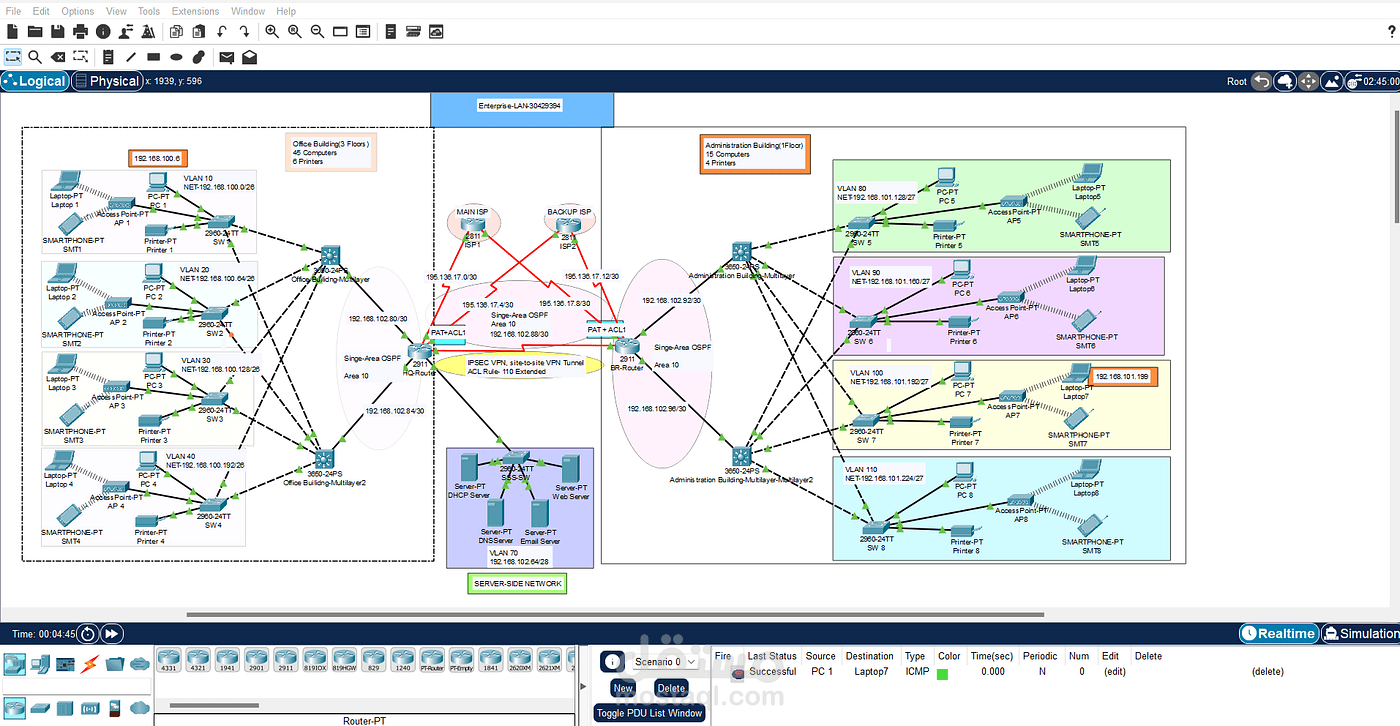Switch to the Logical workspace tab
The width and height of the screenshot is (1400, 726).
pyautogui.click(x=35, y=81)
